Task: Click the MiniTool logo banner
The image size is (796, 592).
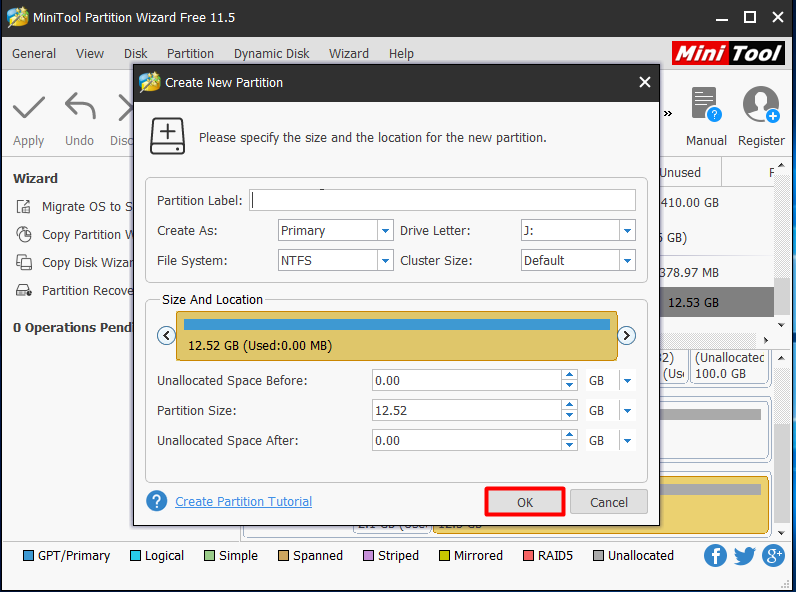Action: pos(728,53)
